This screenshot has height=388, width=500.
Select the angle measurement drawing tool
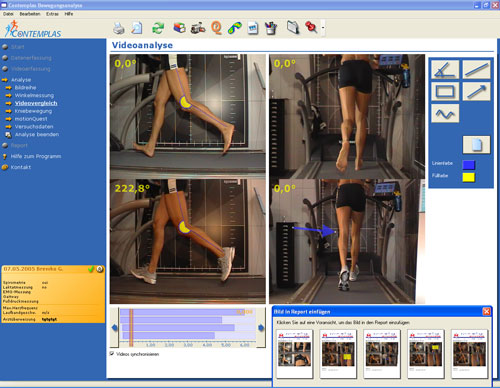(x=445, y=70)
